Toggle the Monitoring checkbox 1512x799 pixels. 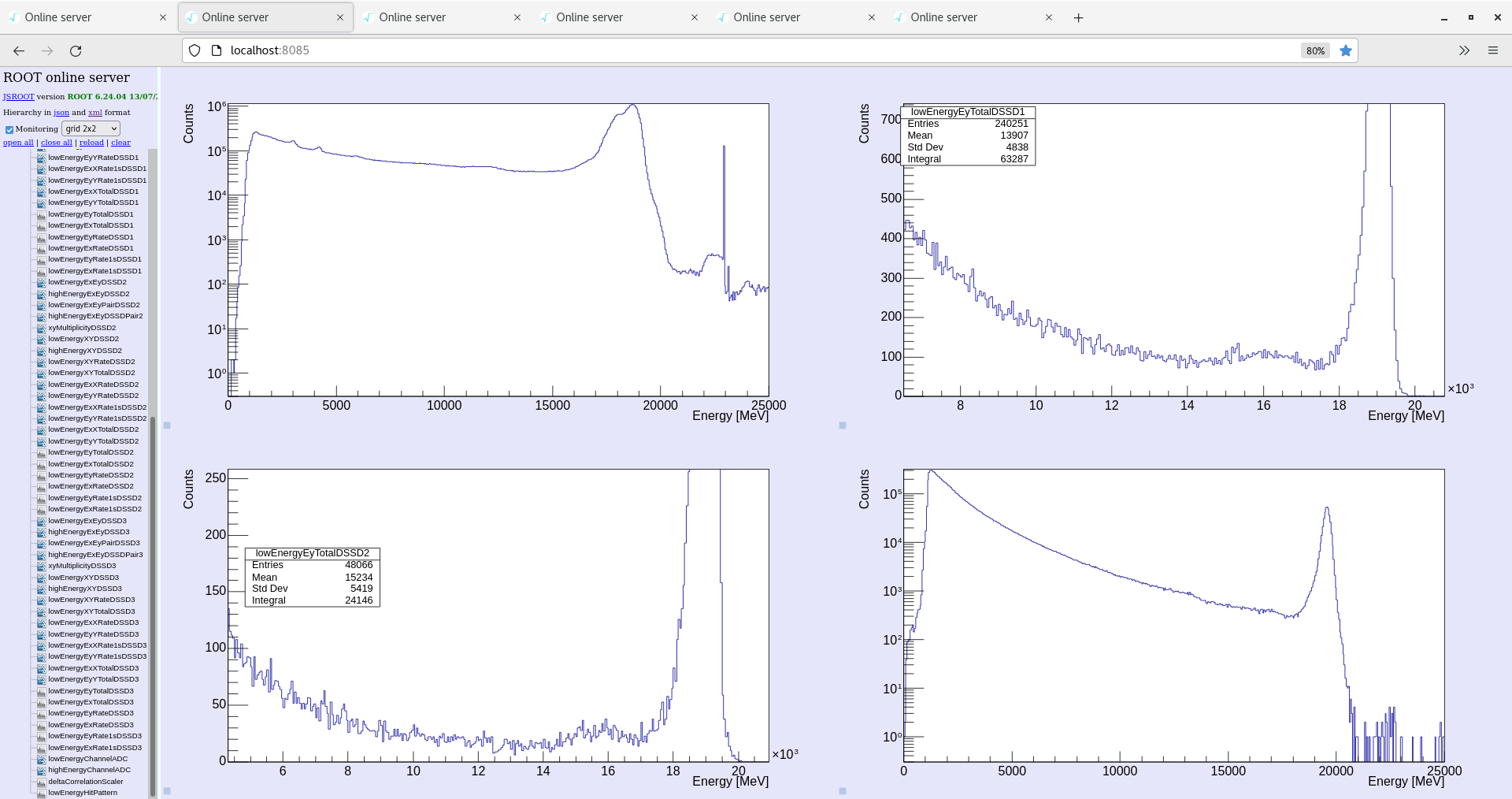(9, 129)
